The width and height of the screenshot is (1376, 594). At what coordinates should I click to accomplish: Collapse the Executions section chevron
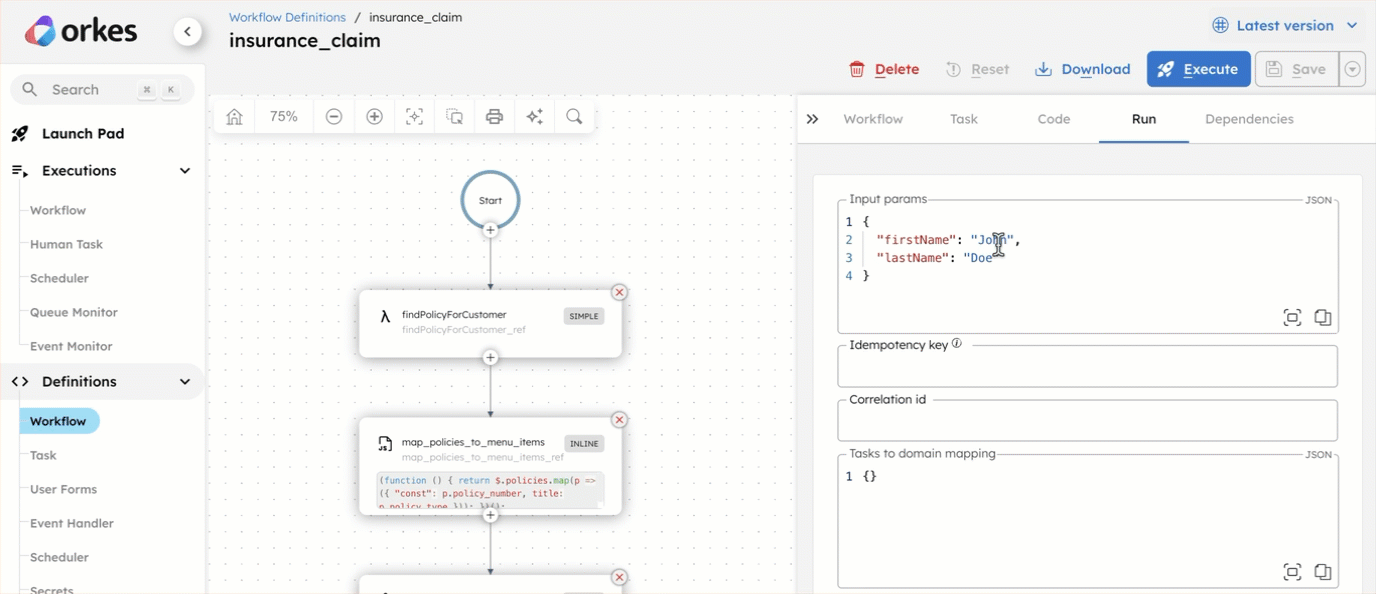(x=185, y=171)
